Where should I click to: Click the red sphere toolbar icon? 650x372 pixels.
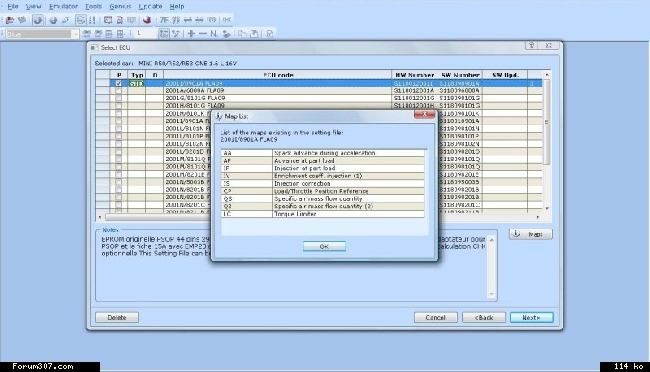point(147,20)
